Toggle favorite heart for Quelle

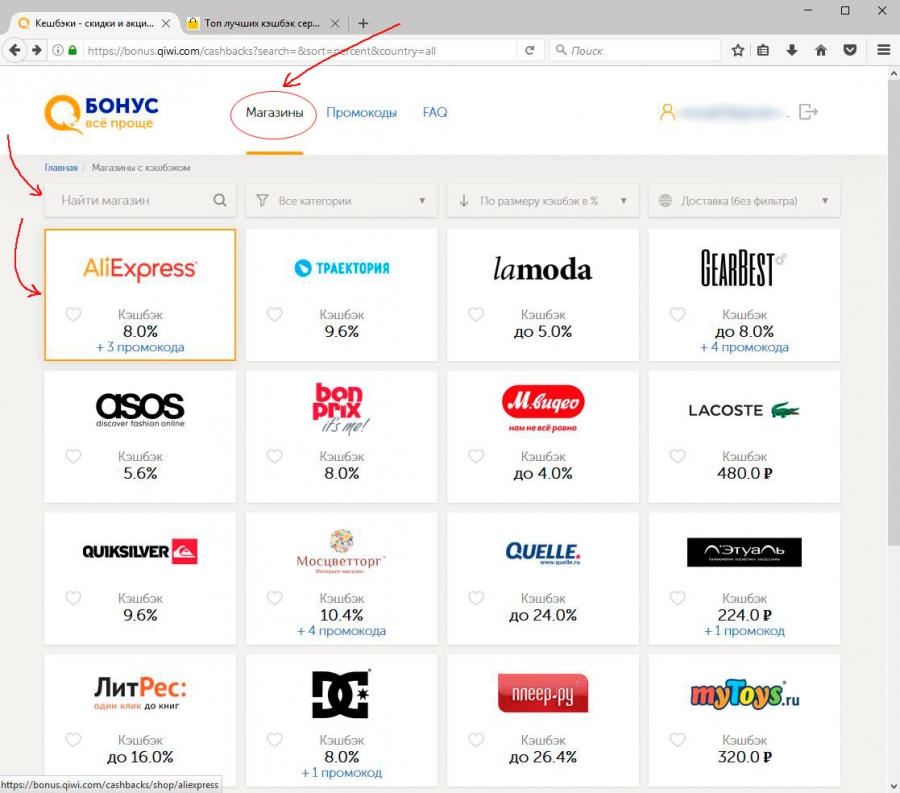click(x=476, y=597)
